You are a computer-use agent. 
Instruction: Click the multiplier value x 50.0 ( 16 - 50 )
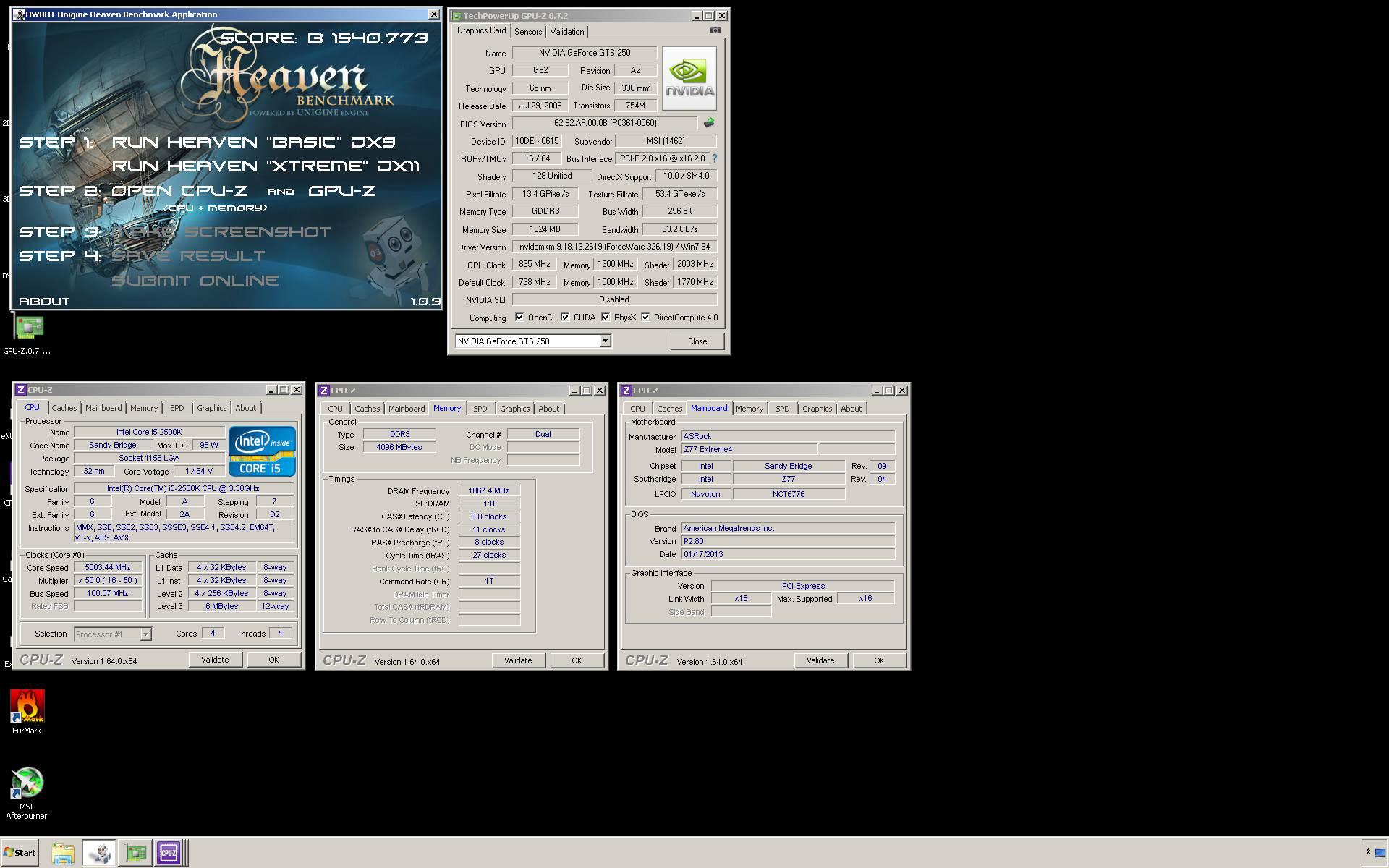108,581
